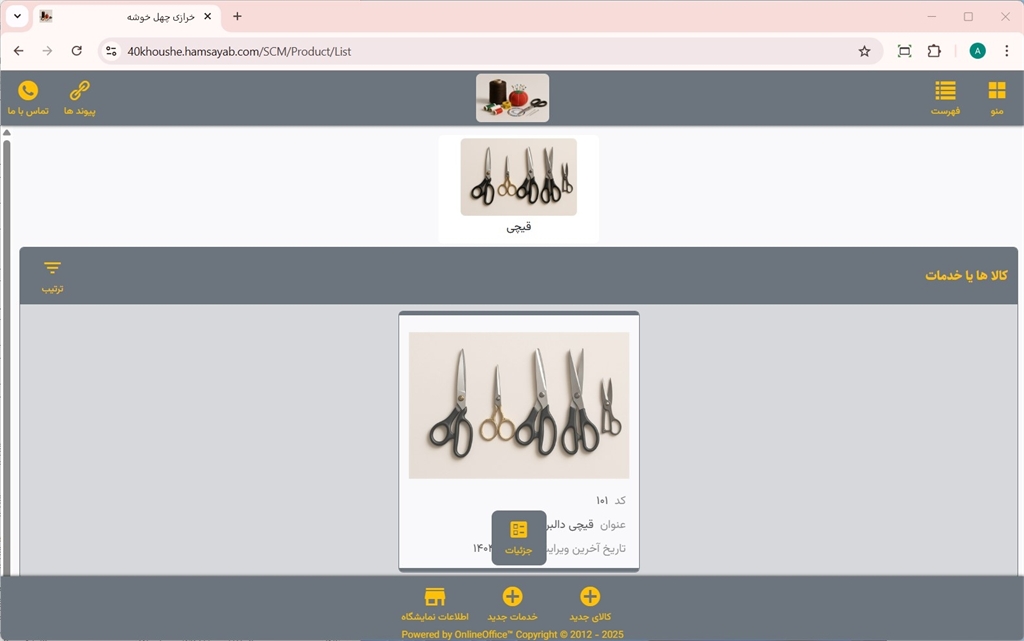Select the قیچی category thumbnail
This screenshot has width=1024, height=641.
518,178
